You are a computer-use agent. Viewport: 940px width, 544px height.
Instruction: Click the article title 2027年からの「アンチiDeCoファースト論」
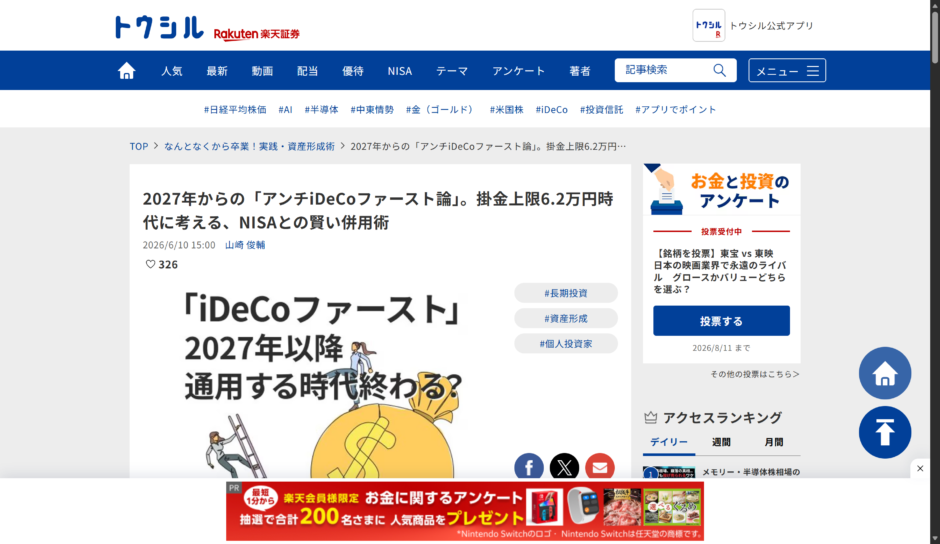point(378,211)
